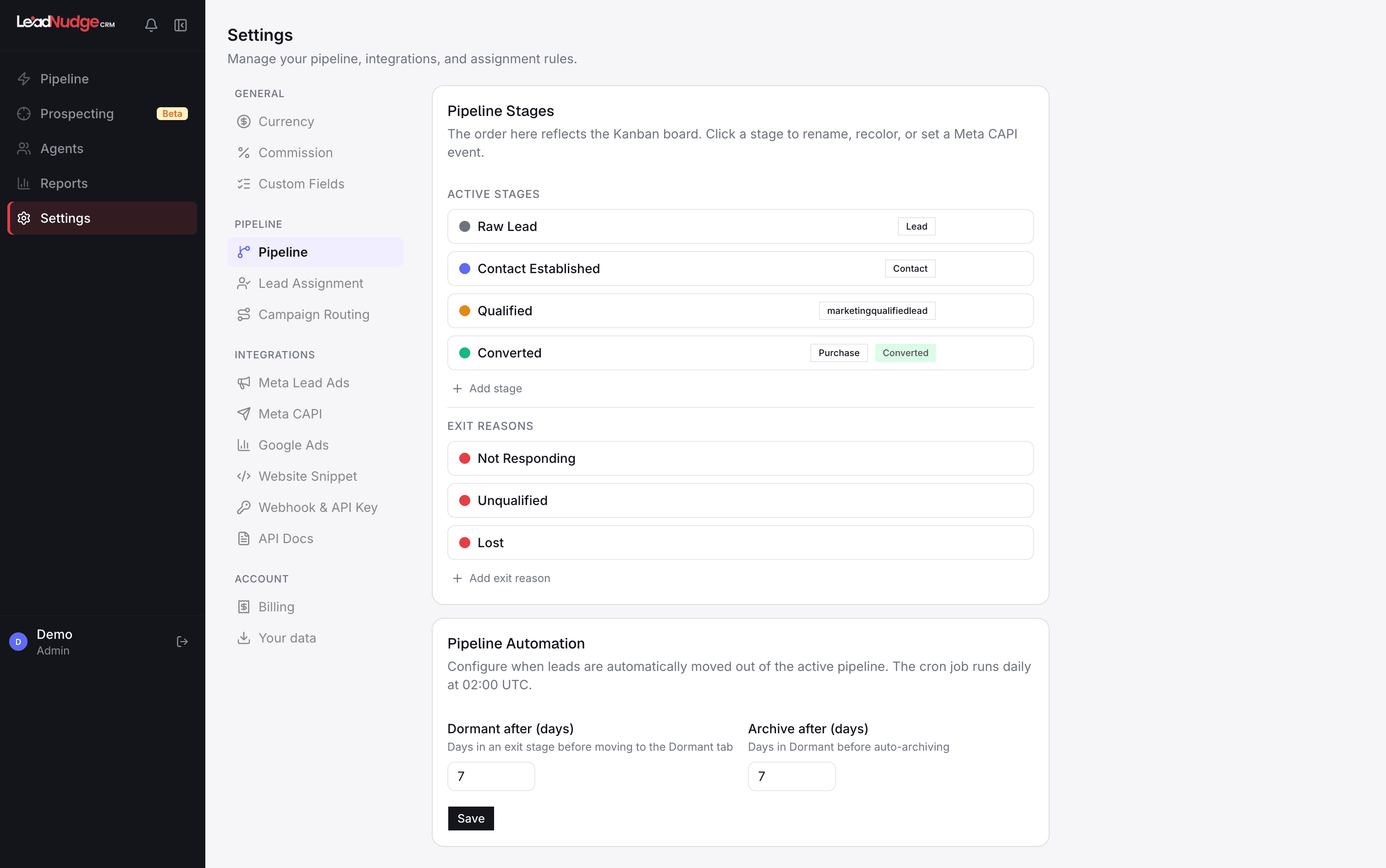Select Settings in the main sidebar
Image resolution: width=1386 pixels, height=868 pixels.
coord(102,218)
